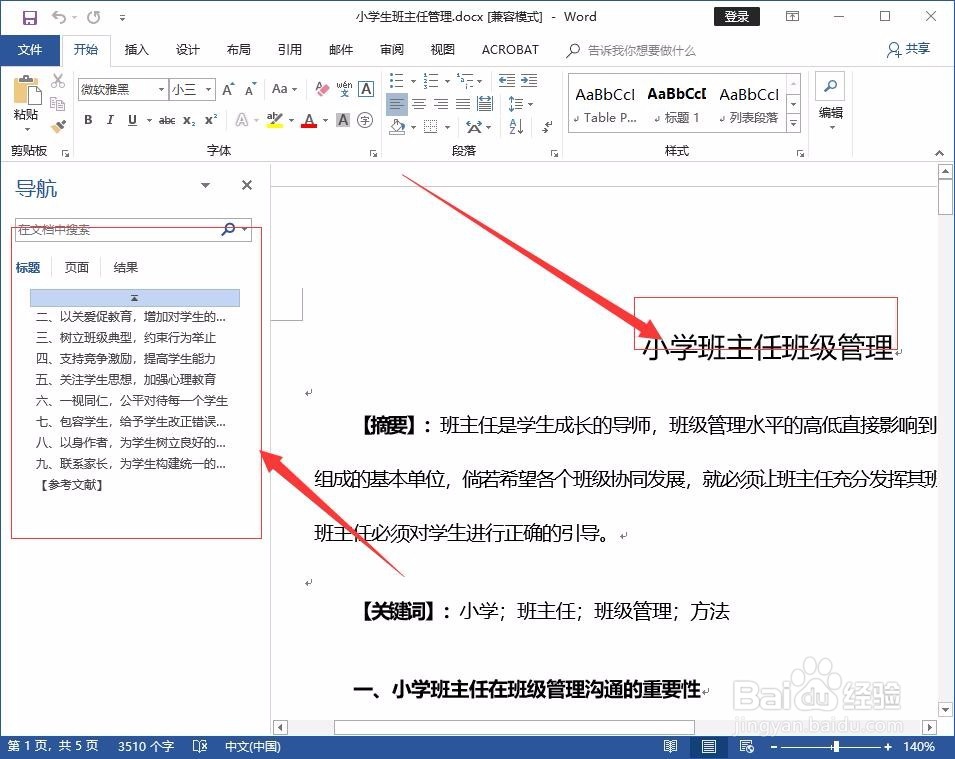Switch to Read Mode view icon

tap(670, 746)
